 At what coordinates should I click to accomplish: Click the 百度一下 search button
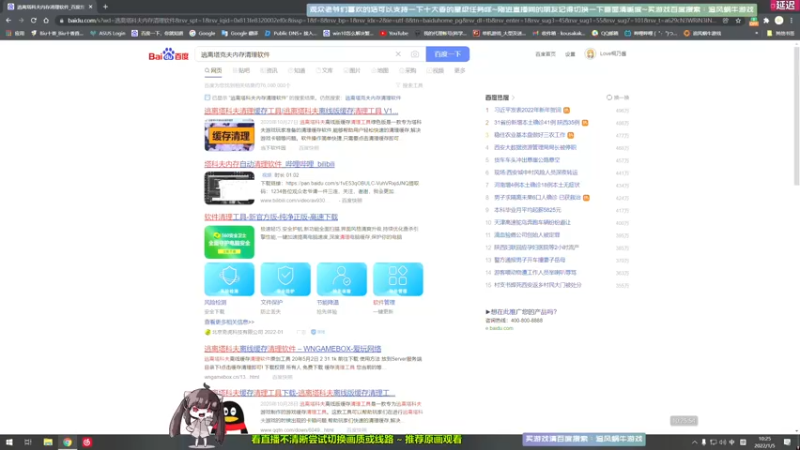tap(447, 54)
